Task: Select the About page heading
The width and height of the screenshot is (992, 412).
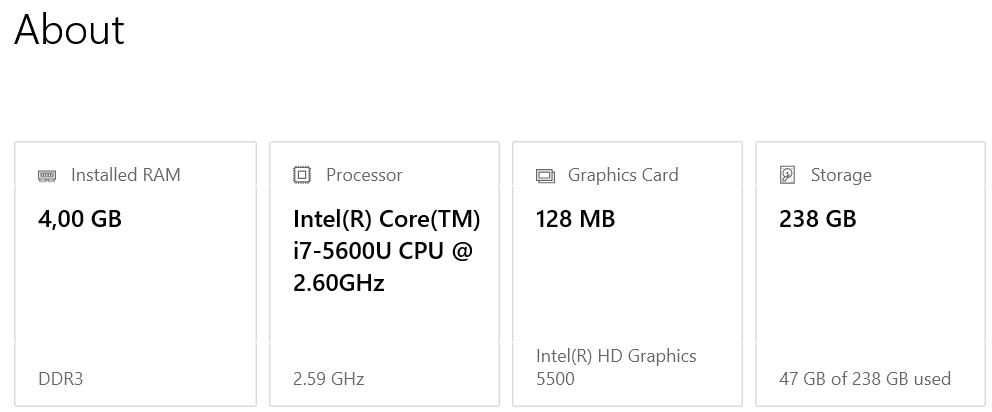Action: 69,29
